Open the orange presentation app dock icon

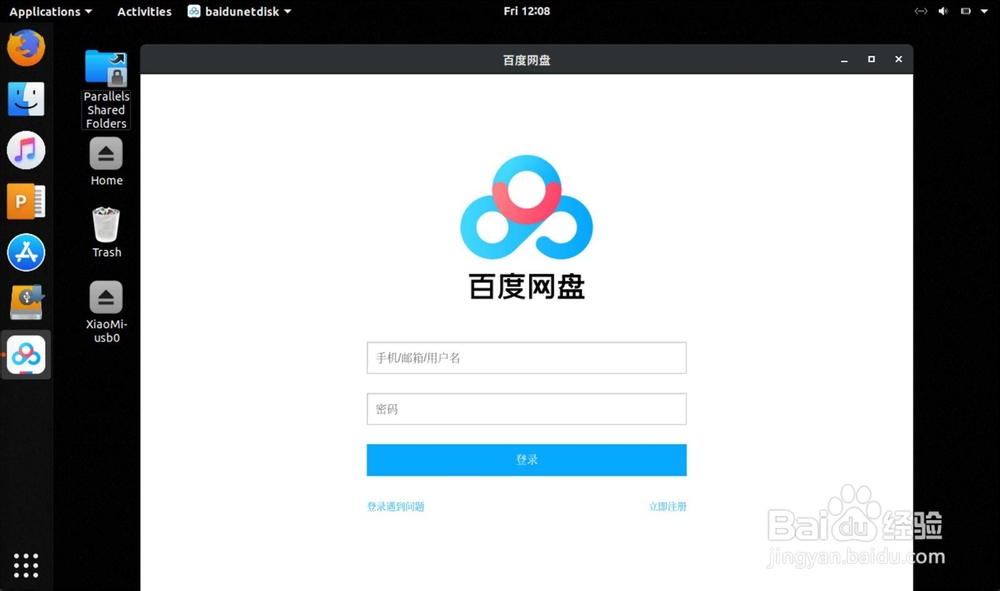click(x=26, y=201)
